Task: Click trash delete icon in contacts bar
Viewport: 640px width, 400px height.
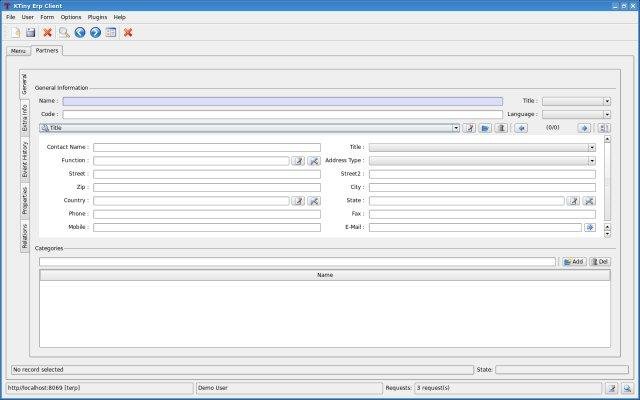Action: point(501,128)
